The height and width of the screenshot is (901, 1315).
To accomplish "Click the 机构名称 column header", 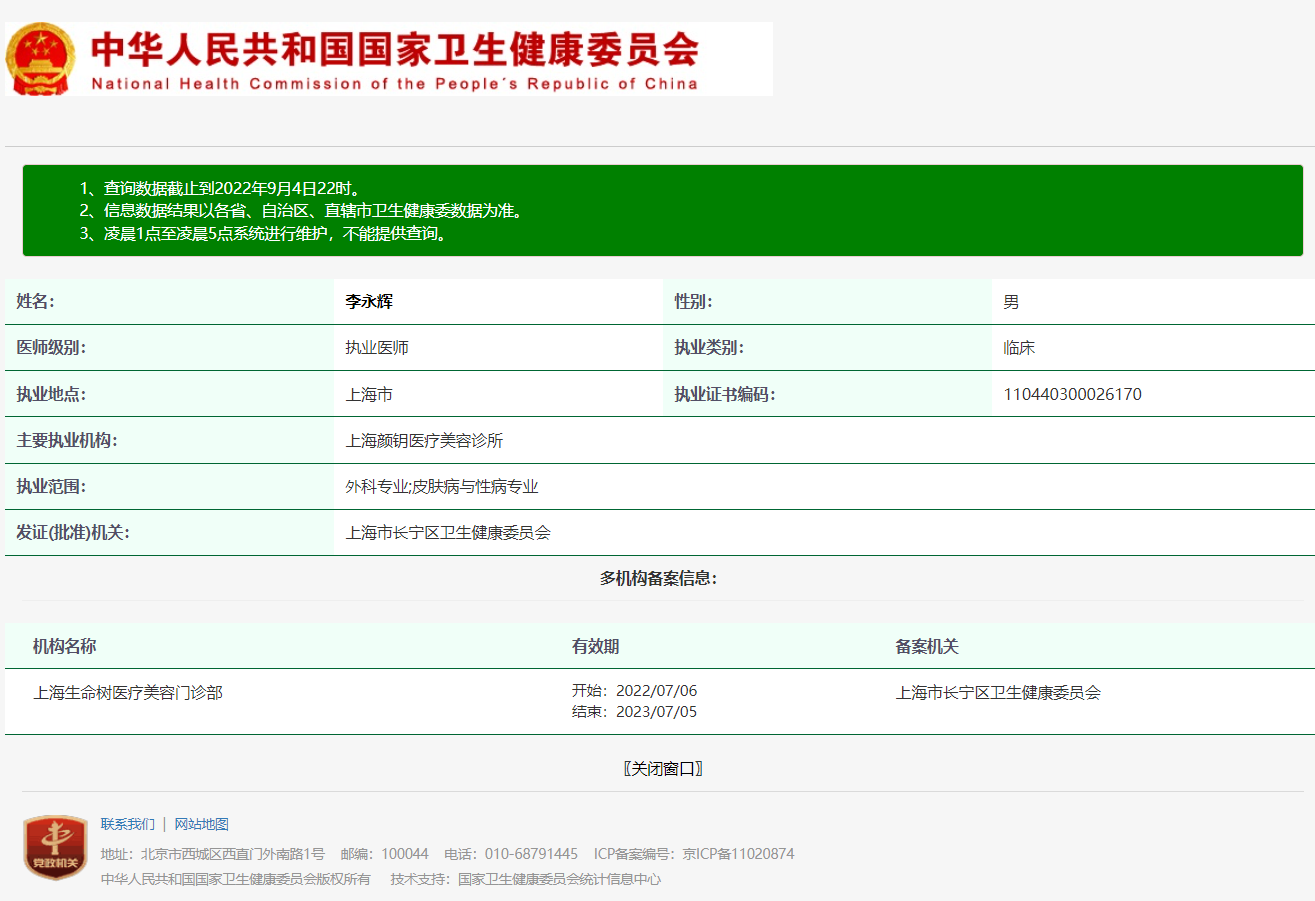I will [x=64, y=646].
